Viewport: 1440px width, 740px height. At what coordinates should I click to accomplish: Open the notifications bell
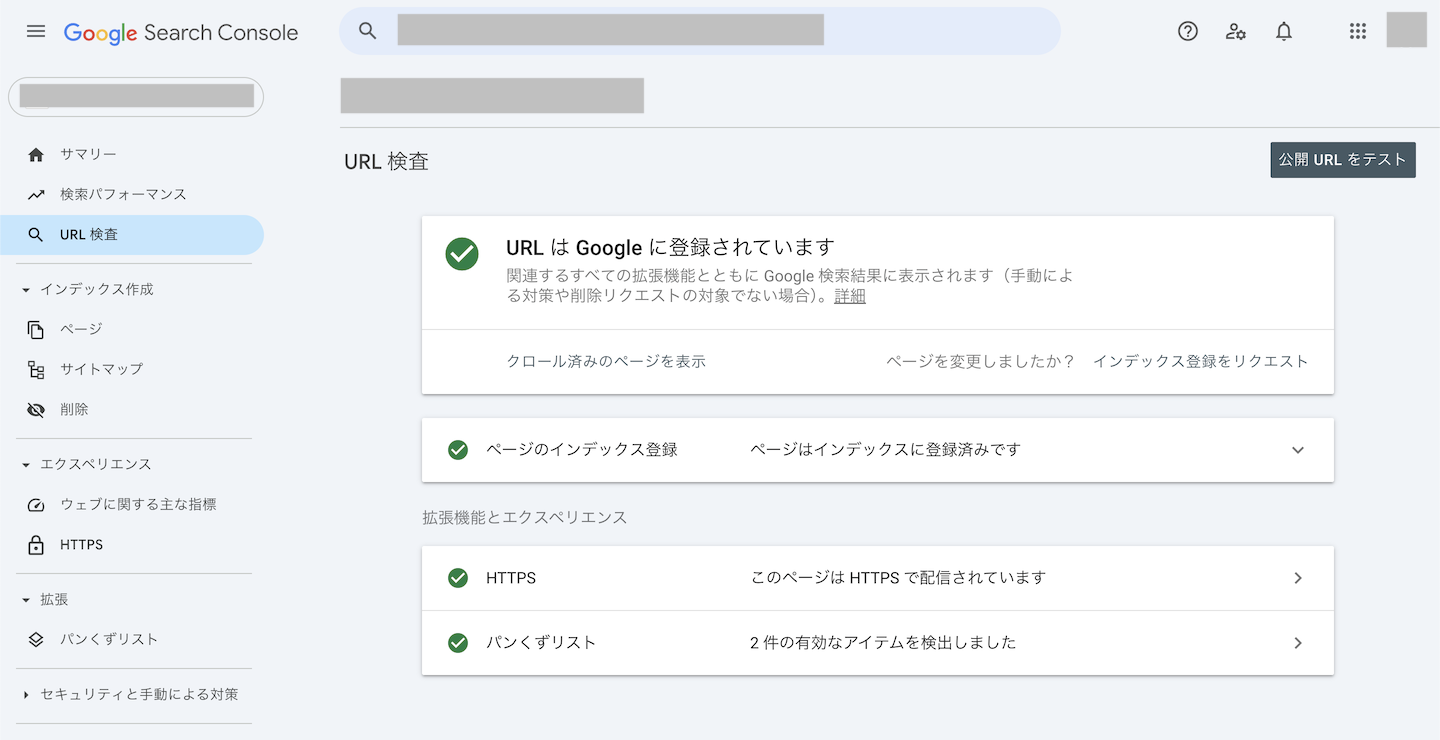coord(1284,31)
